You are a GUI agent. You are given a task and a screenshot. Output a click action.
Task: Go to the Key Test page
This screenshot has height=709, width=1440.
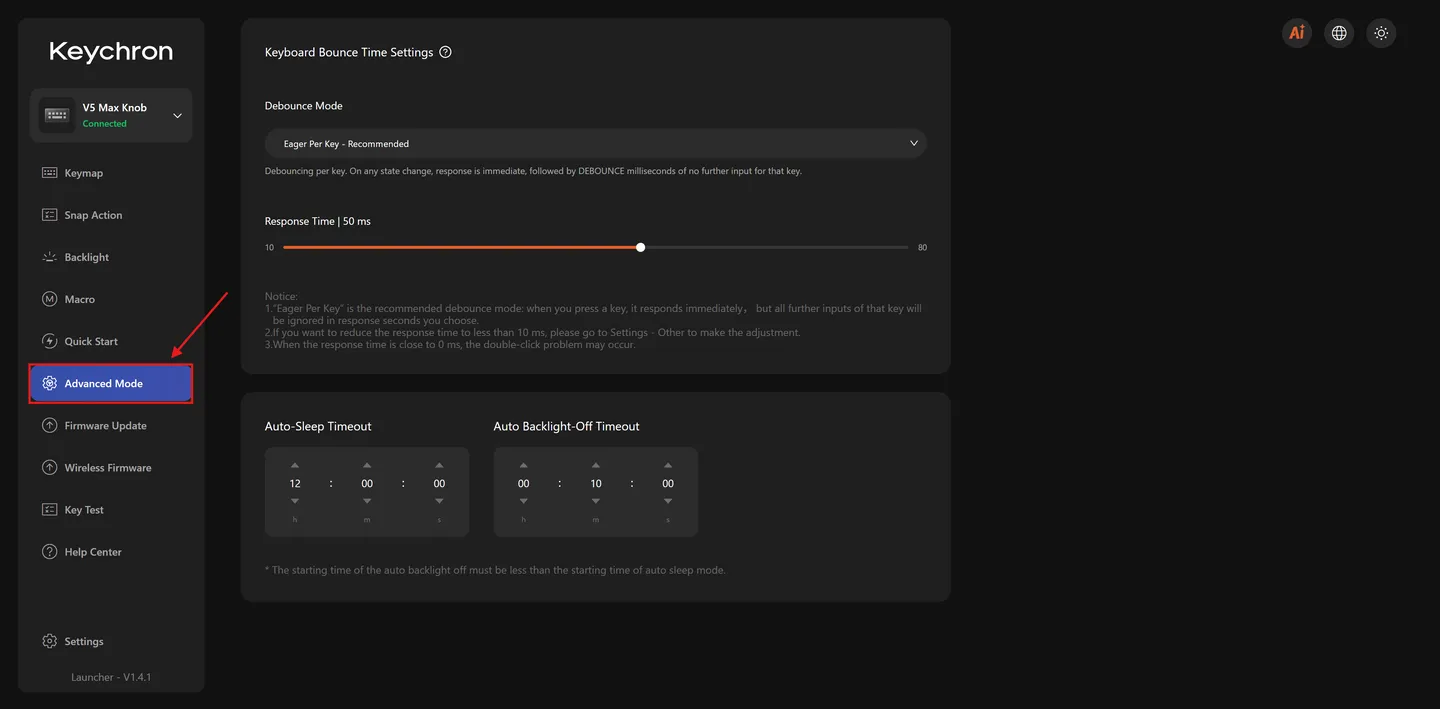[111, 509]
